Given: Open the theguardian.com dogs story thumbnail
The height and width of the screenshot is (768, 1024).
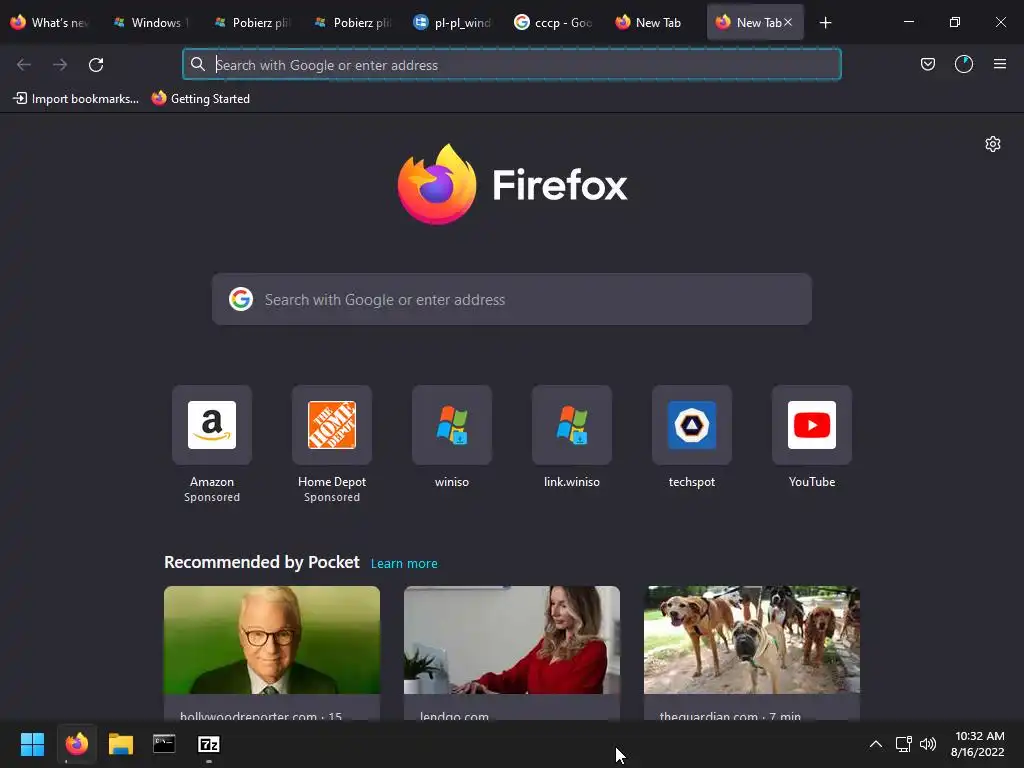Looking at the screenshot, I should [752, 639].
